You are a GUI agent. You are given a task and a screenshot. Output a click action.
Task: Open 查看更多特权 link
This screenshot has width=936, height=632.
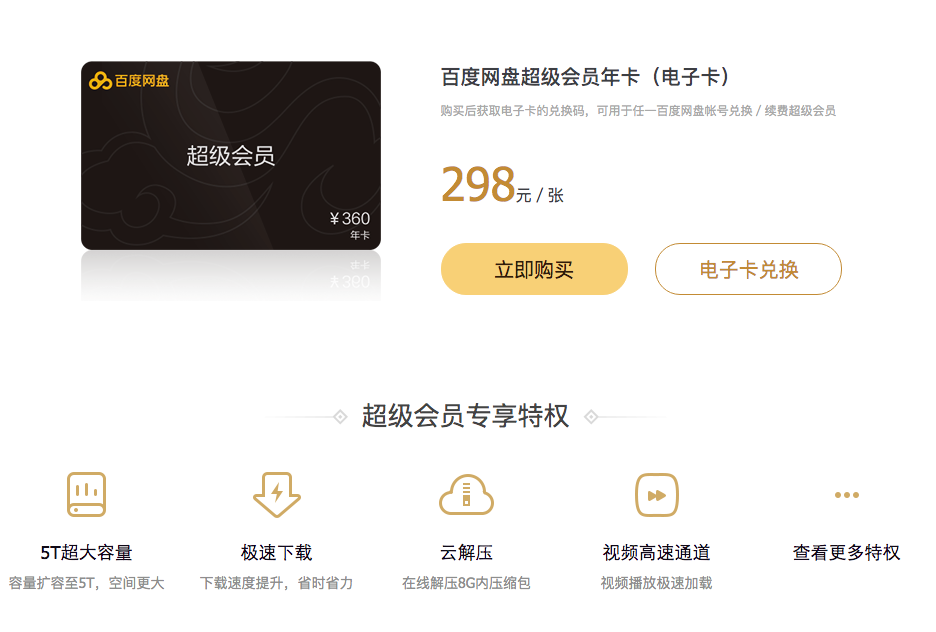click(846, 553)
